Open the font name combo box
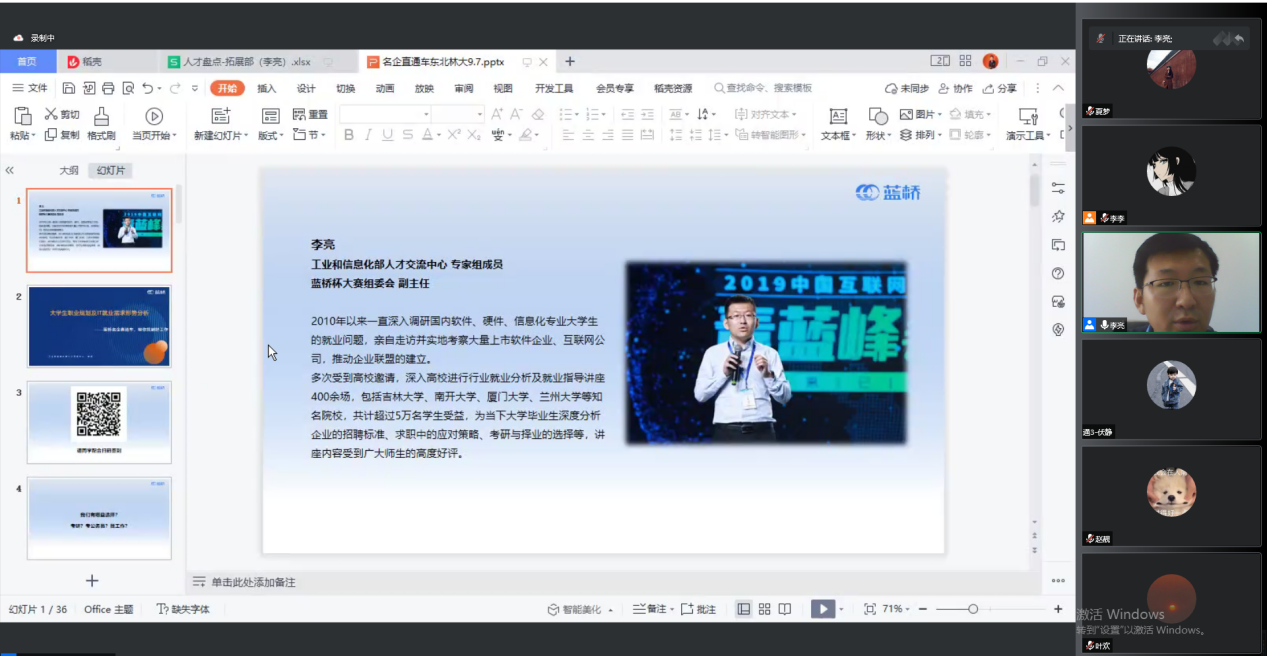 coord(385,114)
